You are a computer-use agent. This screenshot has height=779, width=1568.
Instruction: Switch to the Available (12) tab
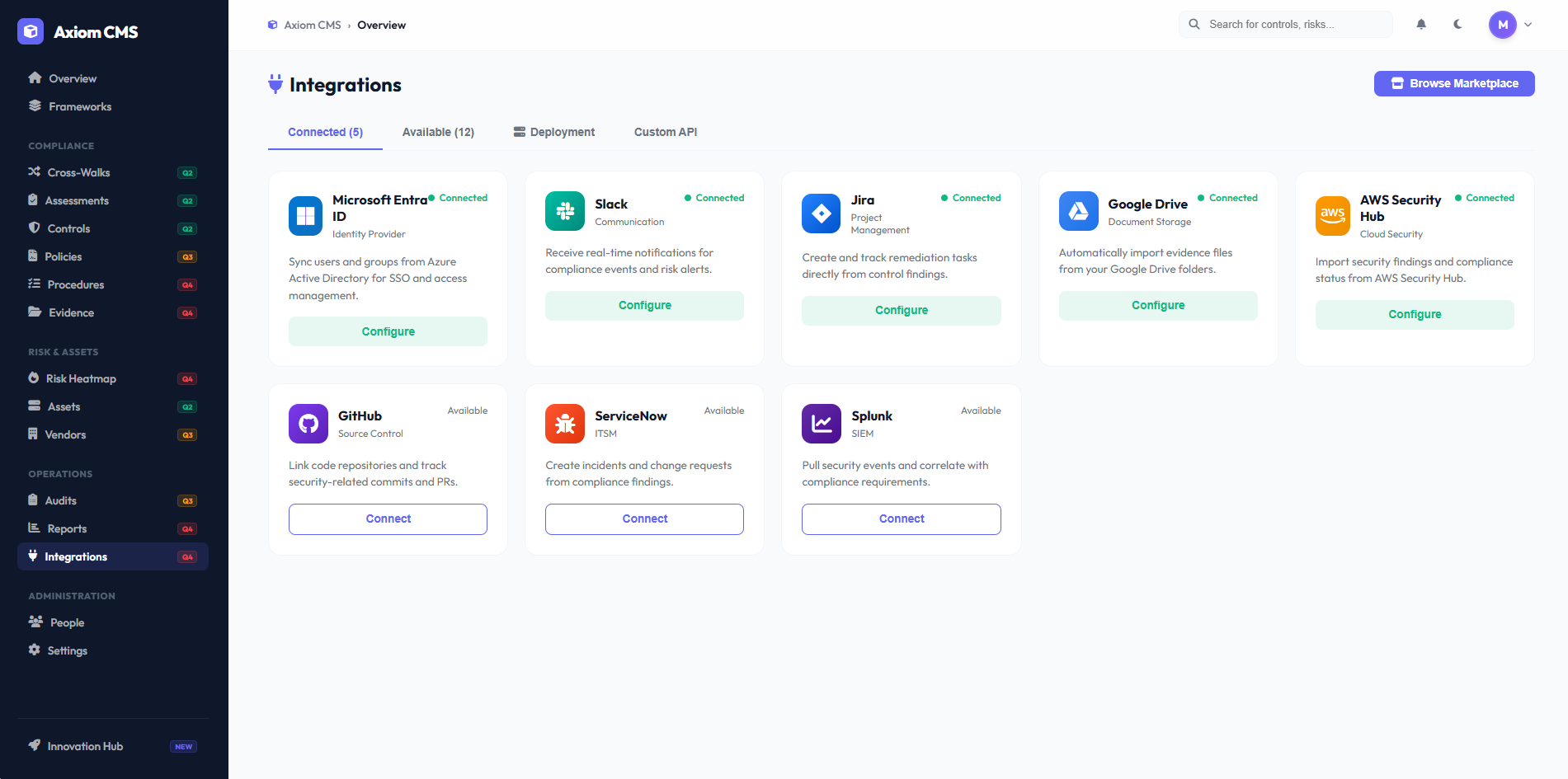[x=438, y=132]
